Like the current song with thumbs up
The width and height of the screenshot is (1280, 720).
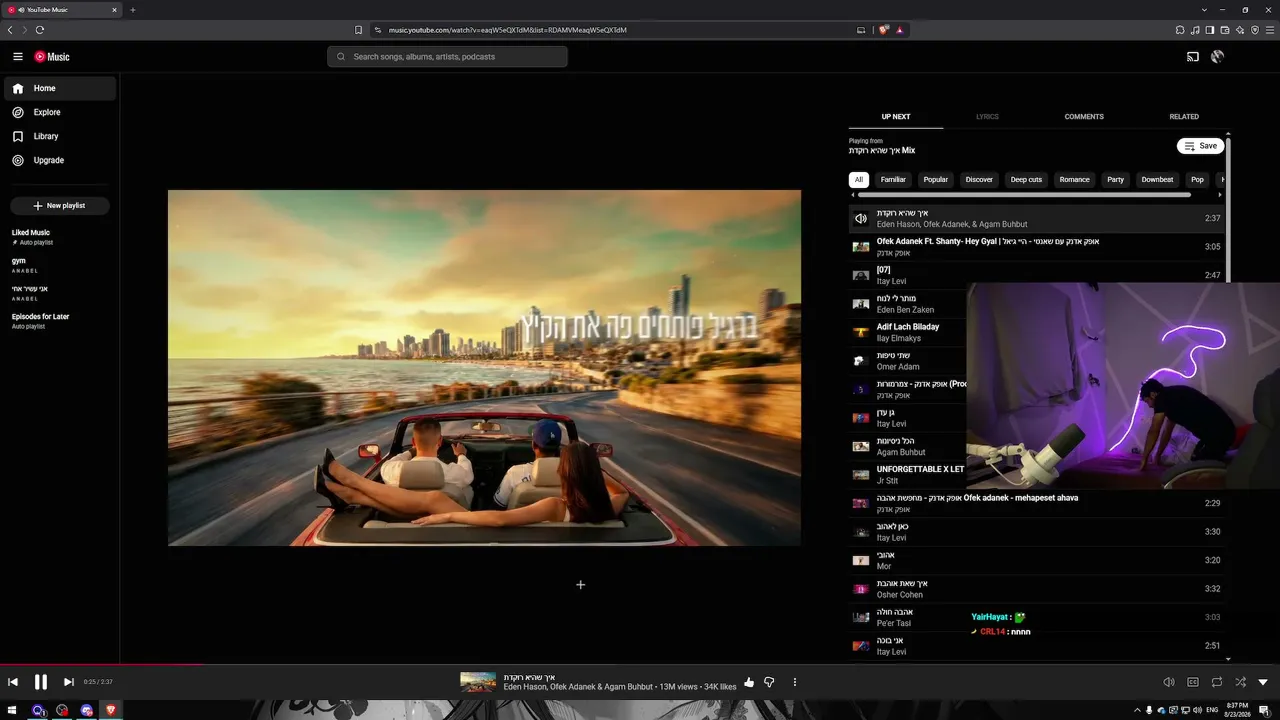749,682
